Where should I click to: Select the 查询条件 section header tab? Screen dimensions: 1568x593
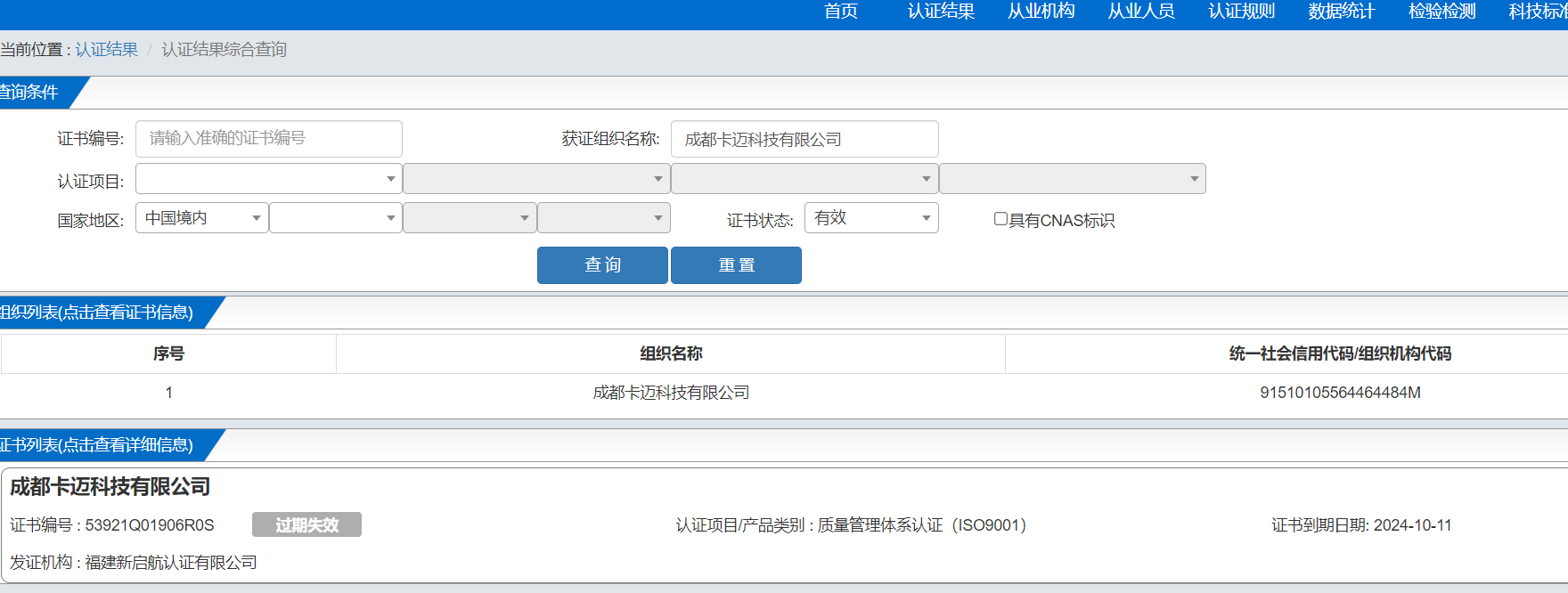(36, 93)
